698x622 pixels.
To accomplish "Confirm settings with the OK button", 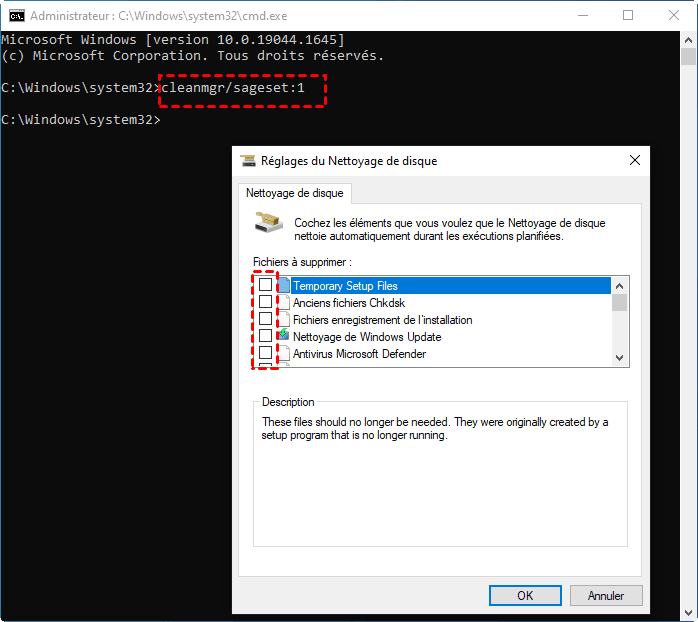I will tap(525, 595).
